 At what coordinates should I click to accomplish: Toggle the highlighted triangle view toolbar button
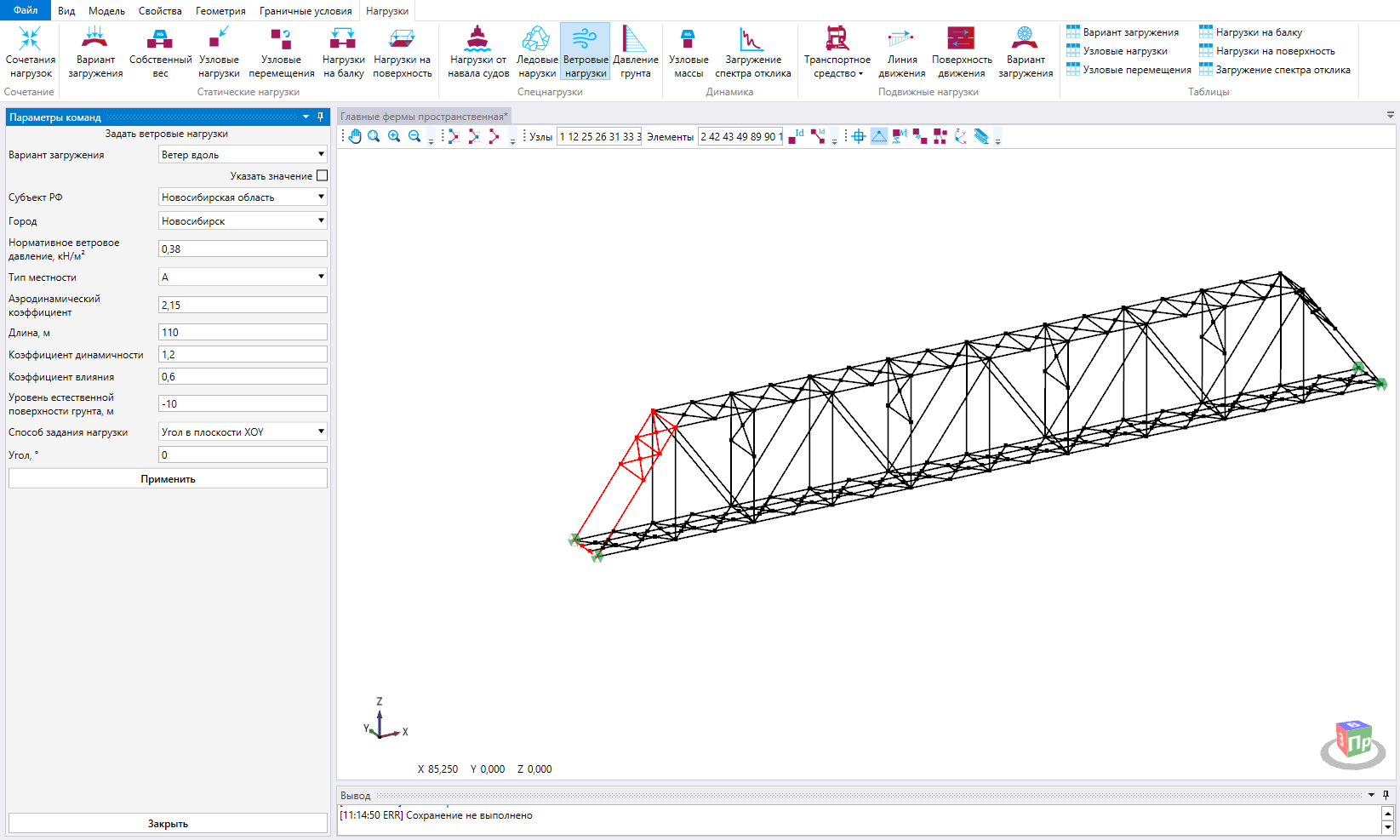point(879,136)
